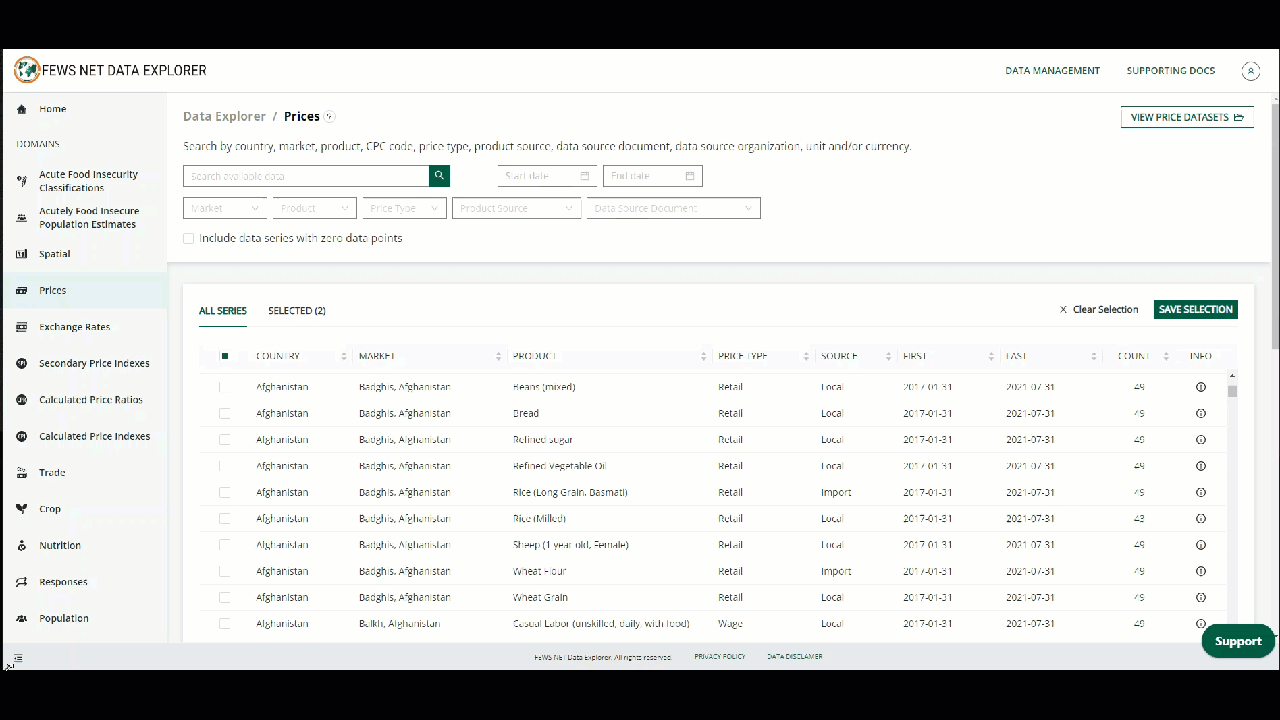
Task: Click View Price Datasets button
Action: pyautogui.click(x=1187, y=117)
